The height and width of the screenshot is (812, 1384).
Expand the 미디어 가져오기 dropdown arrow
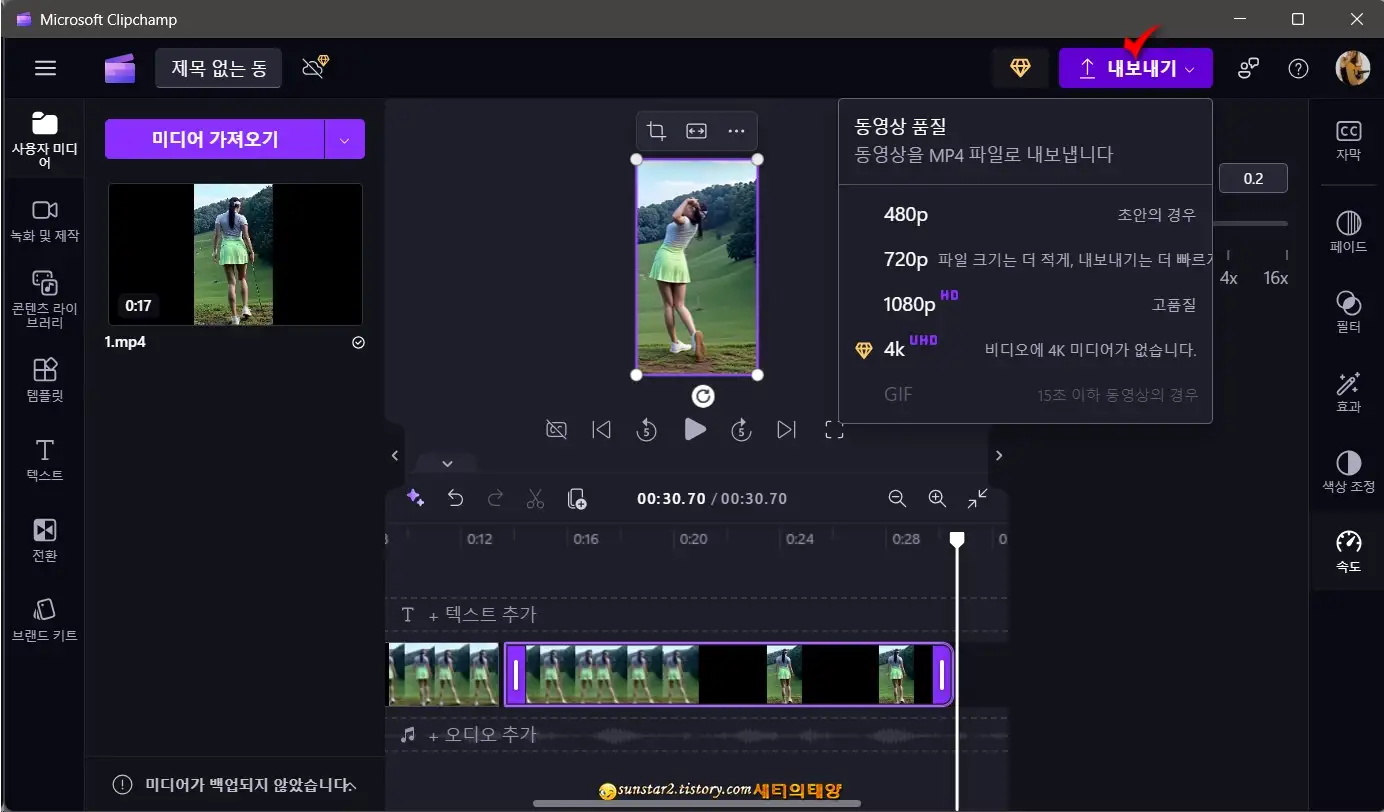click(344, 139)
